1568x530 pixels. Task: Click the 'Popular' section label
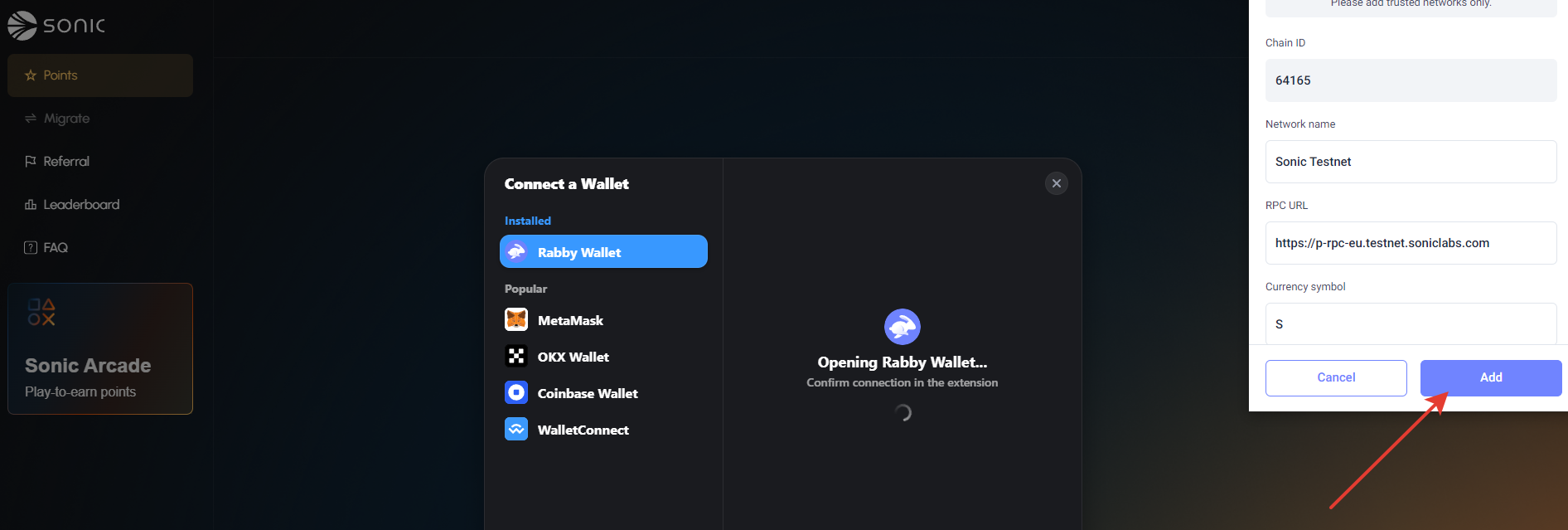[x=526, y=289]
